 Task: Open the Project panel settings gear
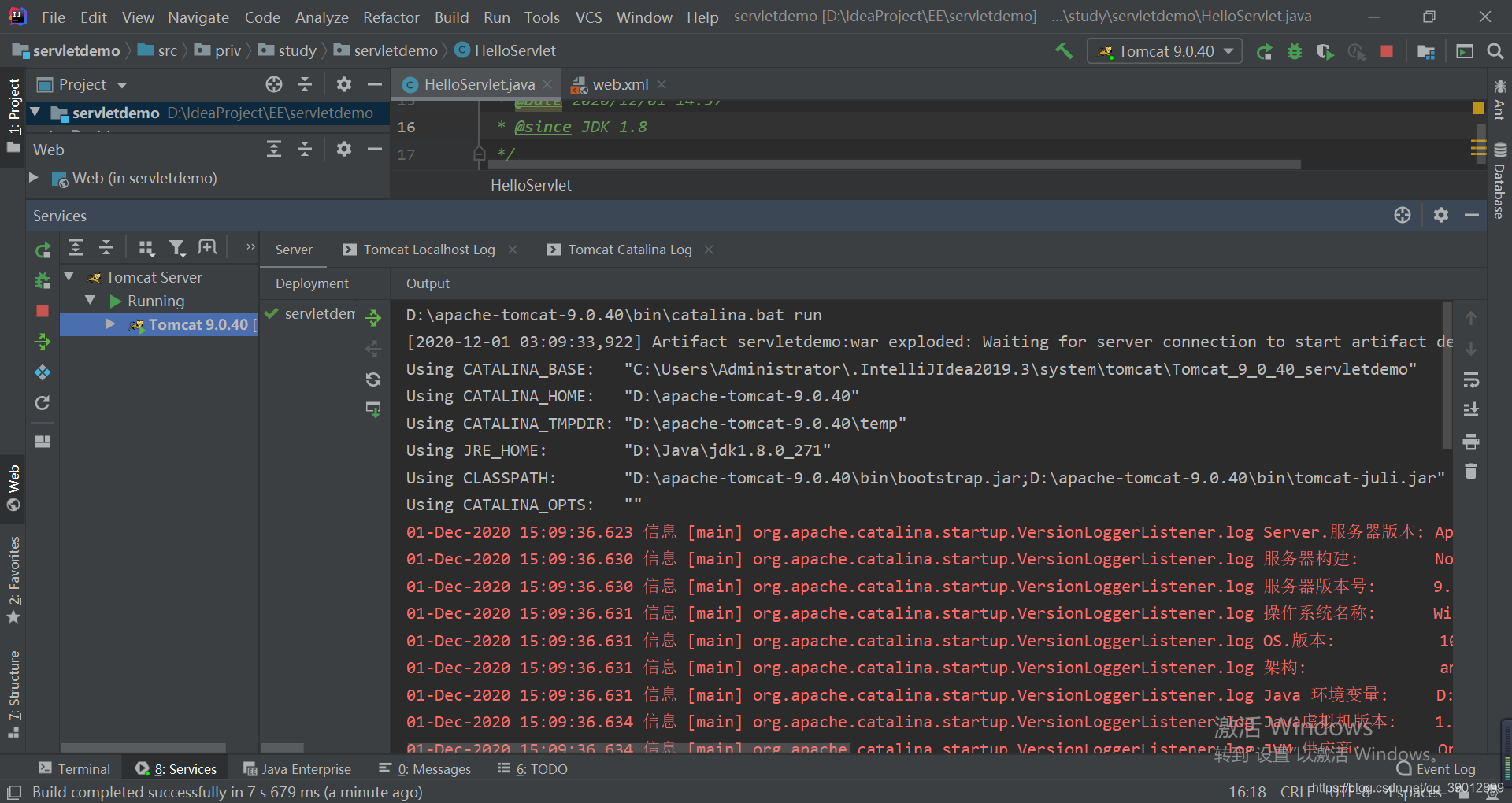[344, 84]
